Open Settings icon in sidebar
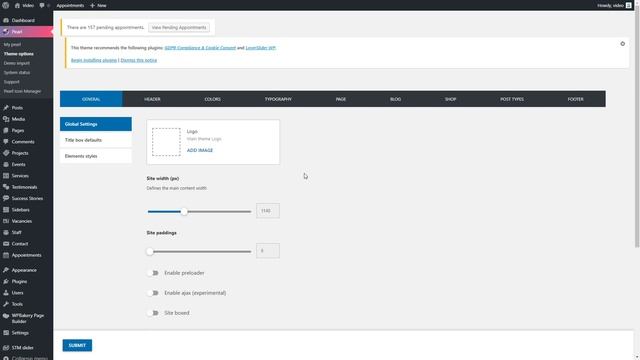Viewport: 640px width, 360px height. pos(6,333)
